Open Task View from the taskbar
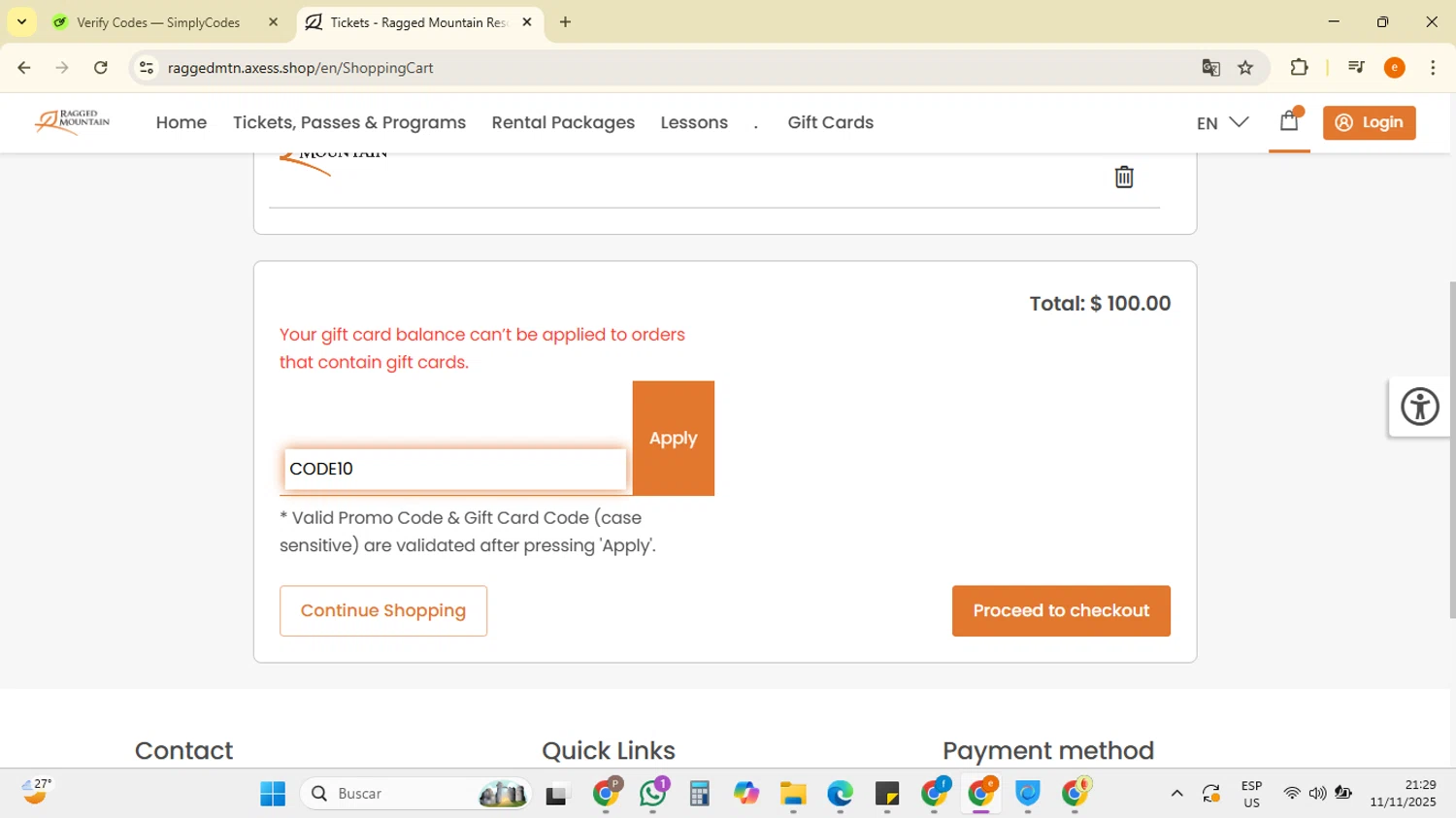Screen dimensions: 1456x818 [557, 794]
